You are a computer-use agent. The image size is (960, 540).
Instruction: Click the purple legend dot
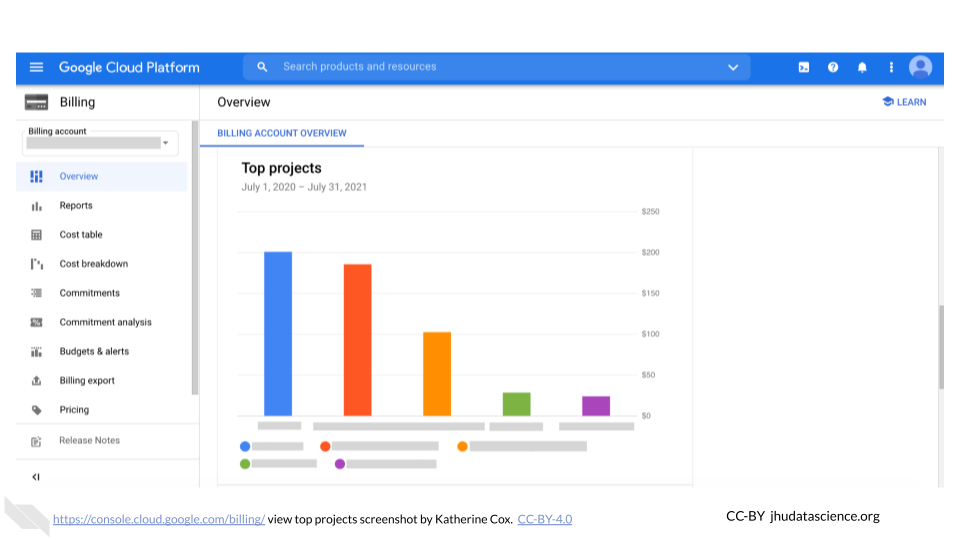coord(340,464)
